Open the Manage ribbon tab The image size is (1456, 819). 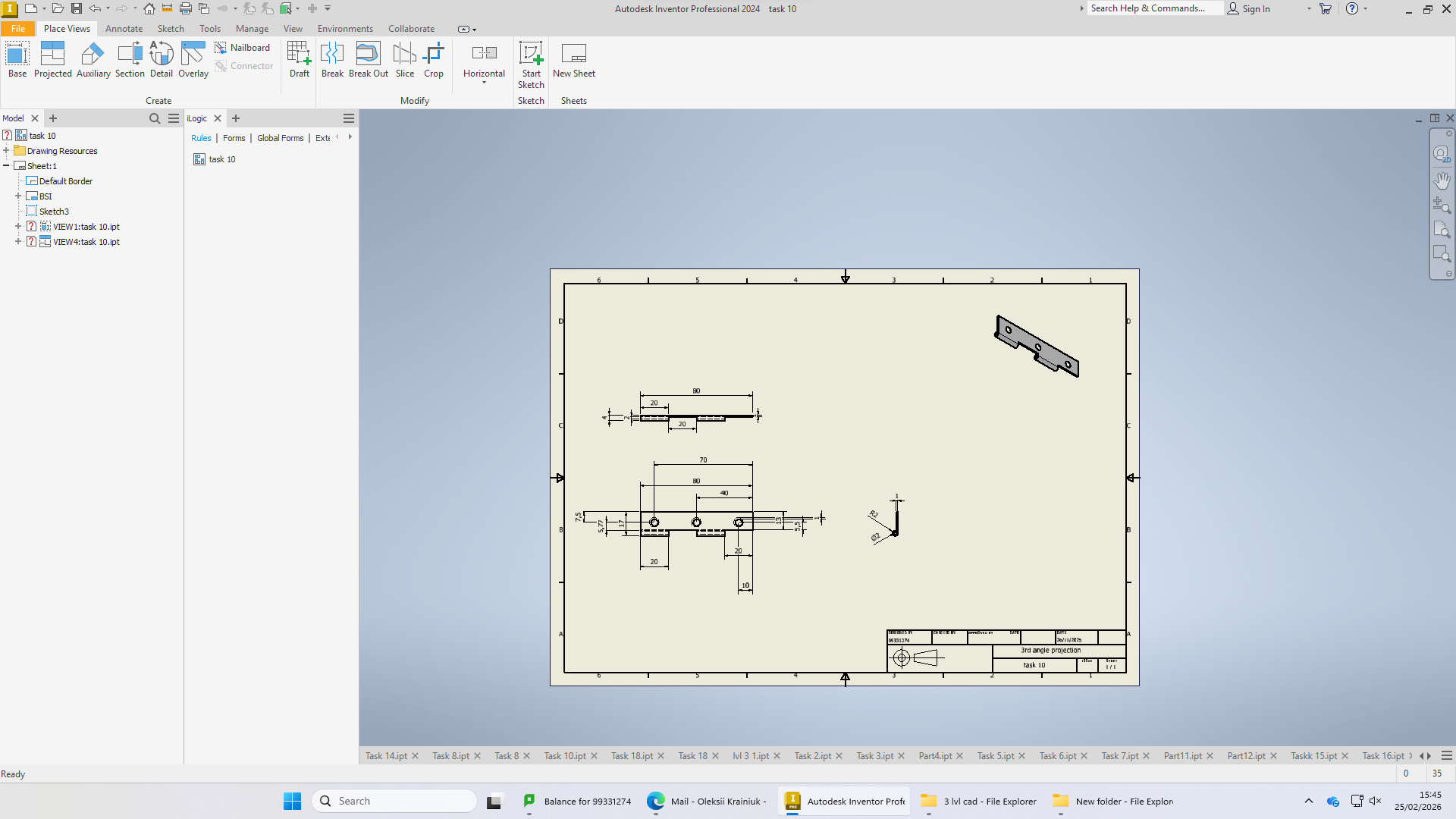tap(252, 29)
